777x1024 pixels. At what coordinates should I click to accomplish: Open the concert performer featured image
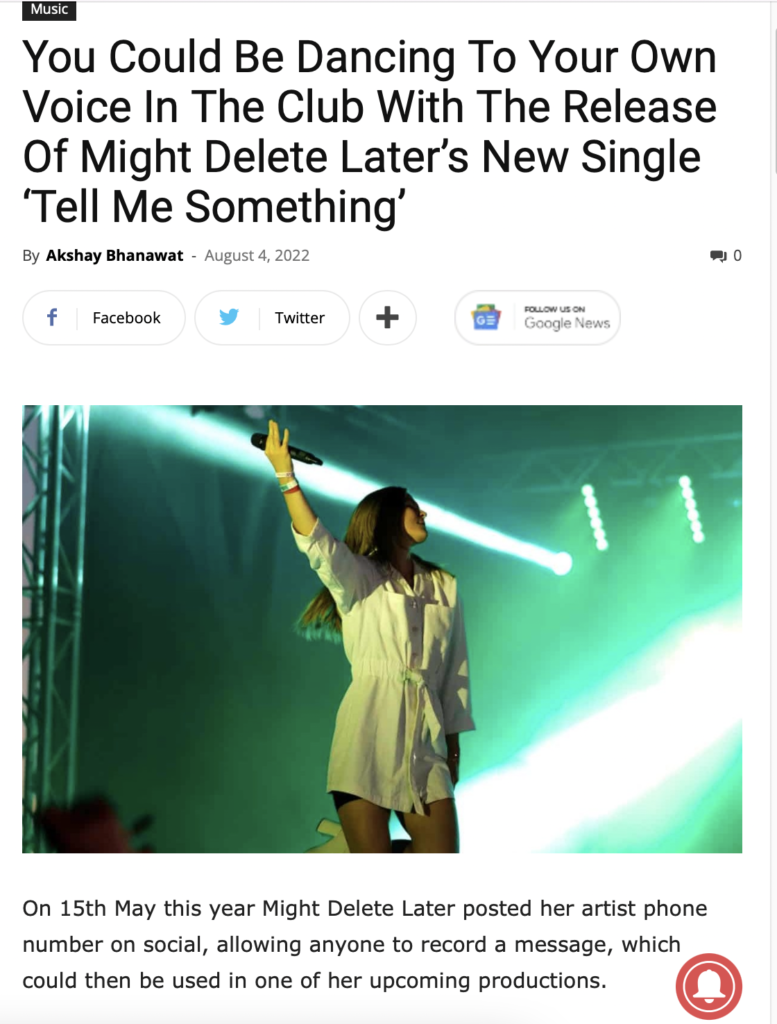coord(382,629)
